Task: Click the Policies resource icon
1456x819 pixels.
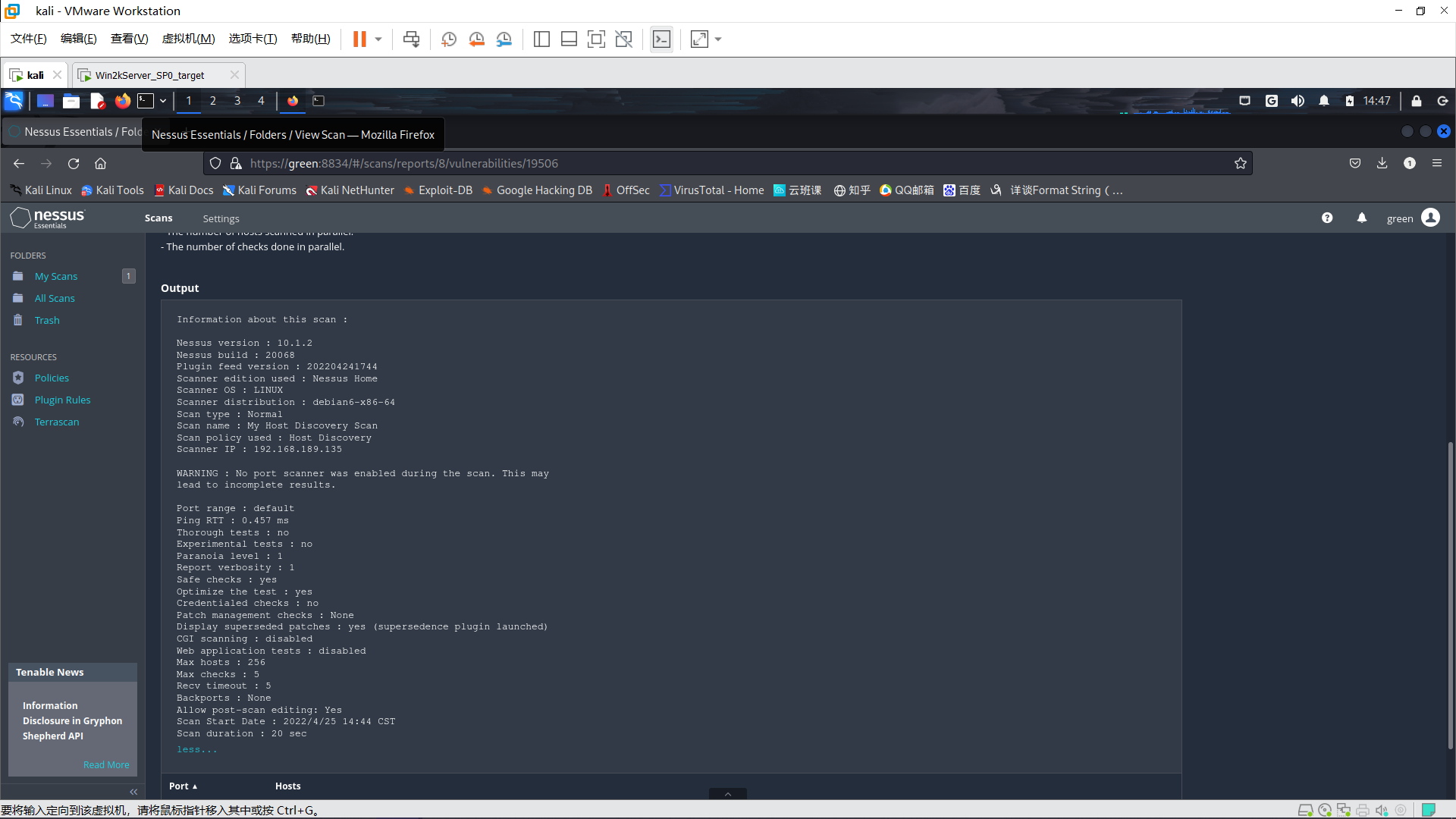Action: (x=18, y=377)
